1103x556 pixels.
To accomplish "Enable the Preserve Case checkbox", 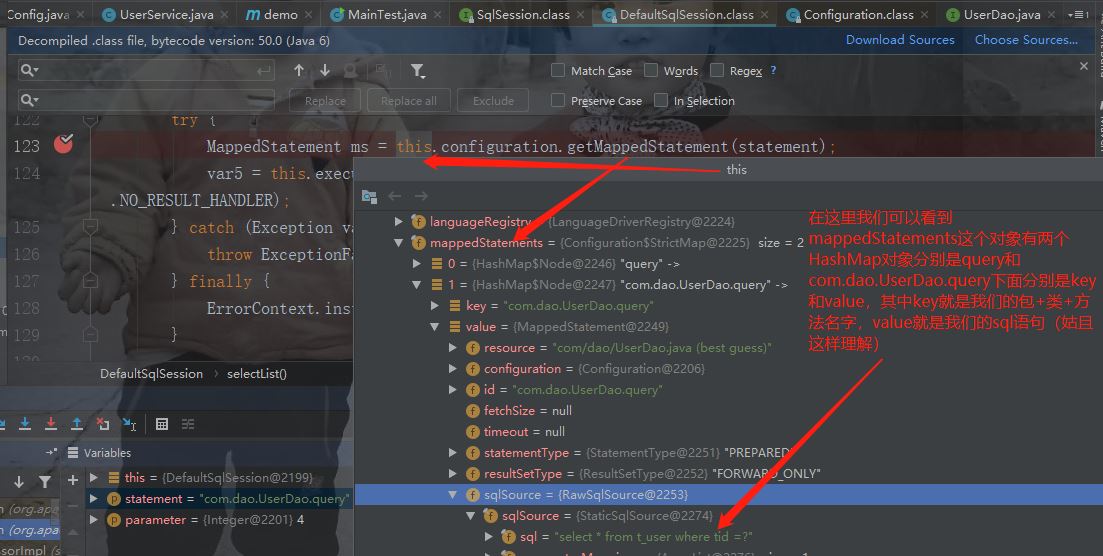I will 558,101.
